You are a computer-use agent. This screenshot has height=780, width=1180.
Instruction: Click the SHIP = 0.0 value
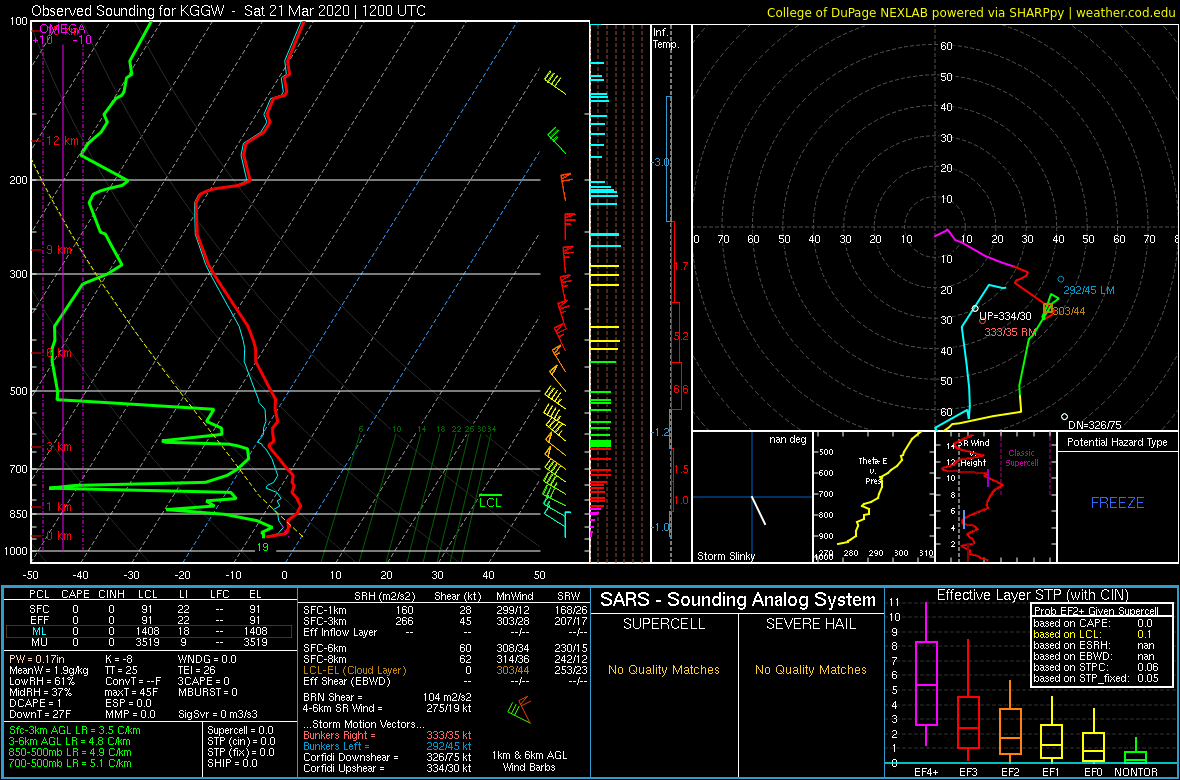(x=233, y=763)
